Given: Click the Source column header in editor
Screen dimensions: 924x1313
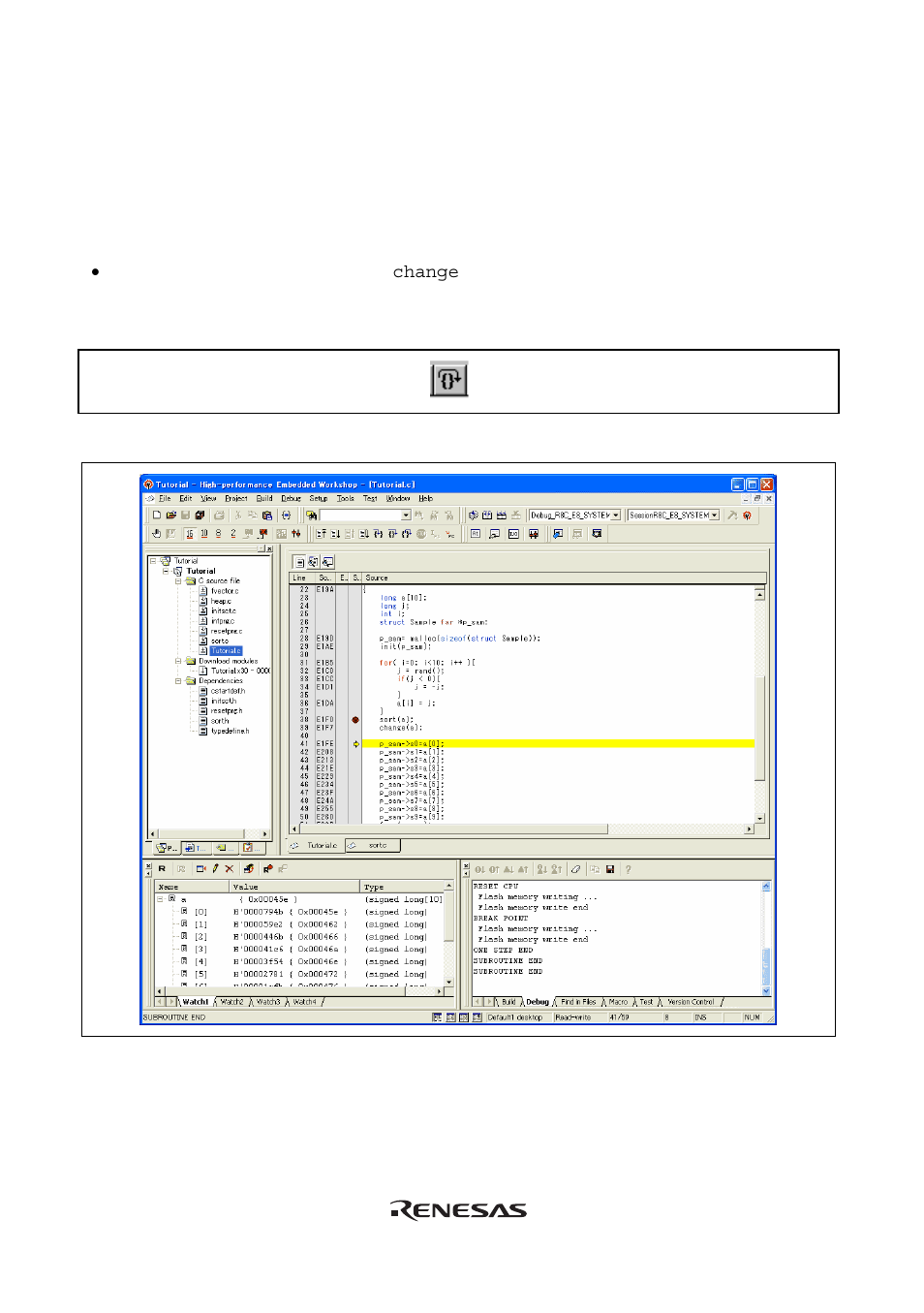Looking at the screenshot, I should (564, 578).
